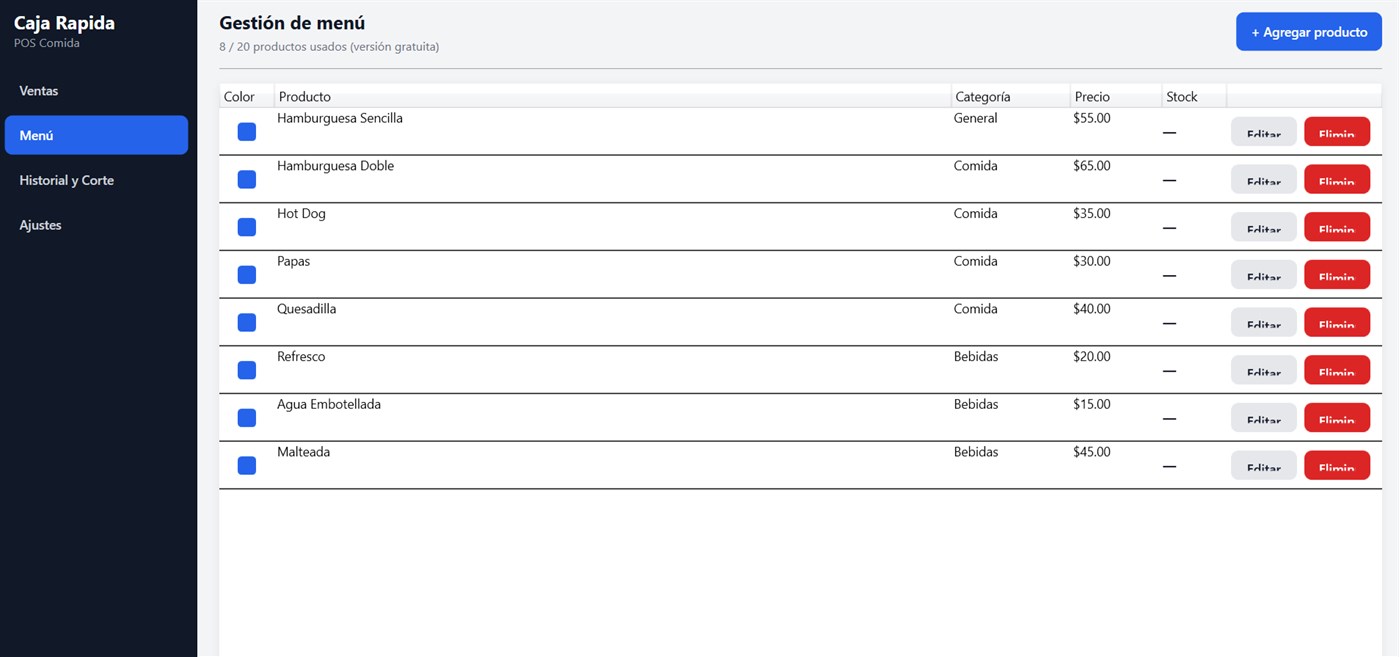Click the Agua Embotellada product name
This screenshot has width=1399, height=657.
pyautogui.click(x=329, y=404)
